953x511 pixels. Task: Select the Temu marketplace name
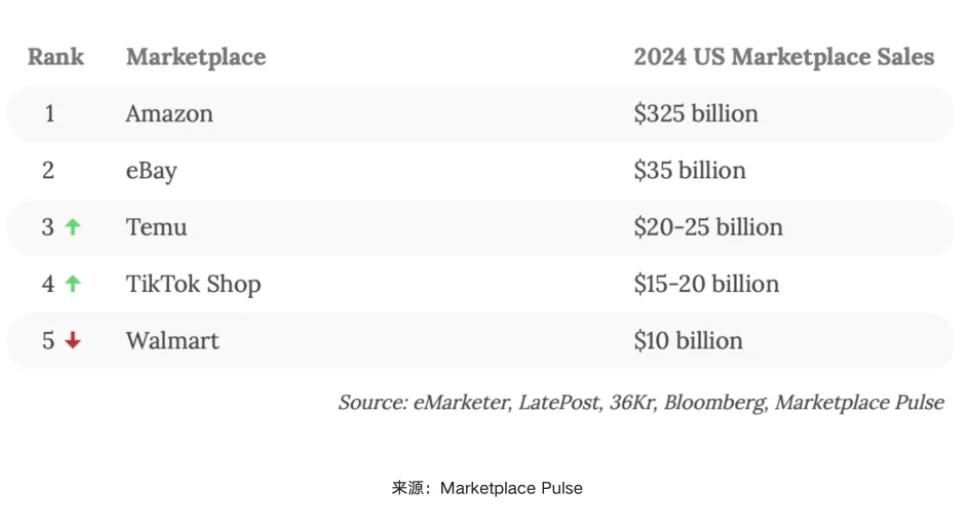point(156,228)
